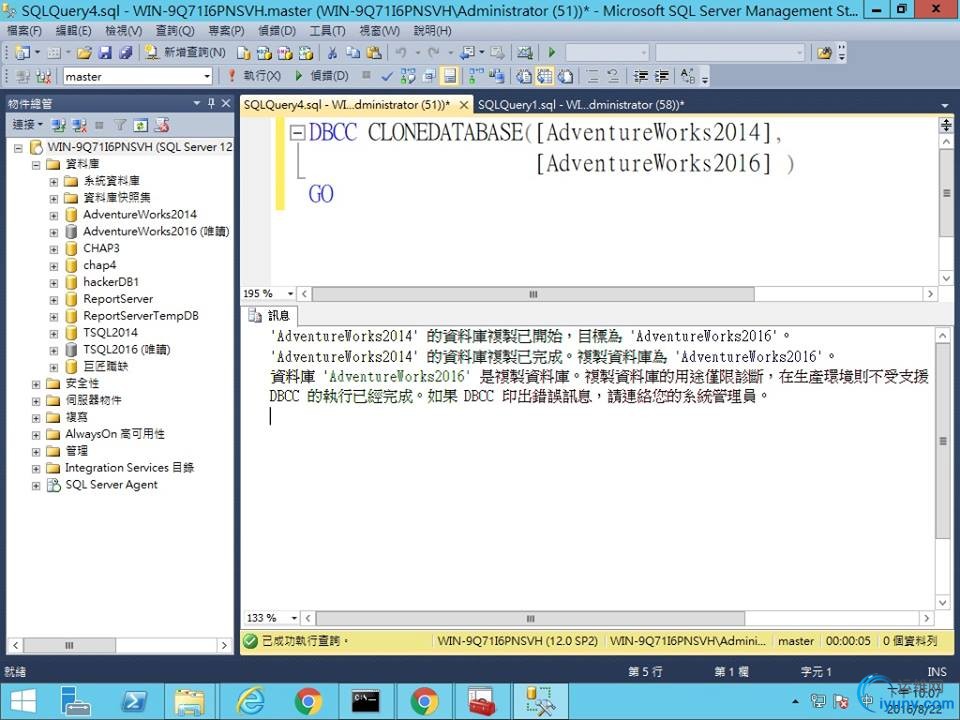
Task: Select the TSQL2016 (唯讀) database
Action: coord(127,350)
